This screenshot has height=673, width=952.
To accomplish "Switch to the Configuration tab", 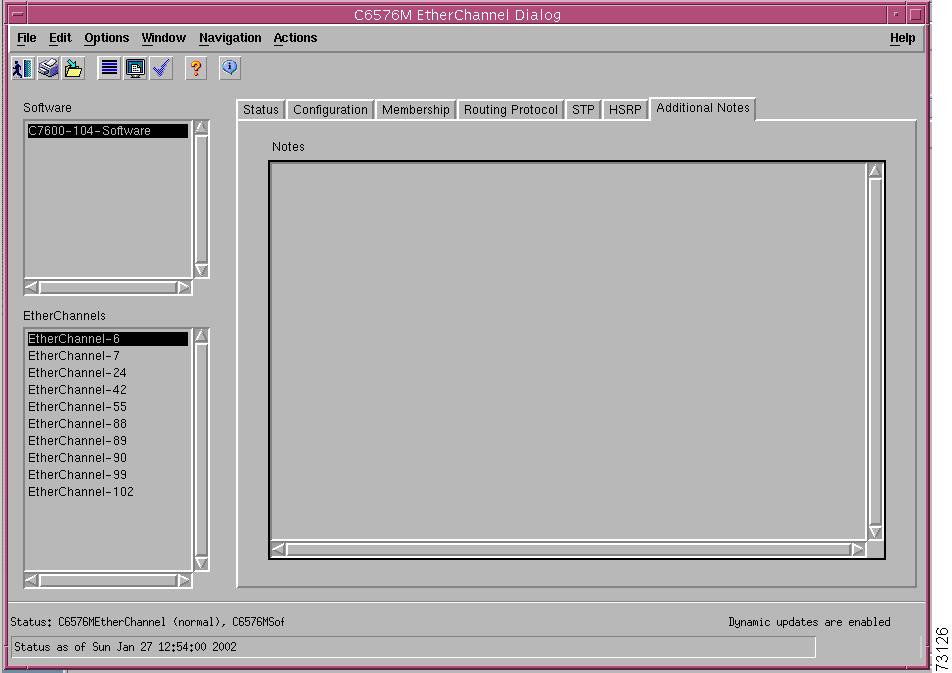I will pyautogui.click(x=330, y=110).
